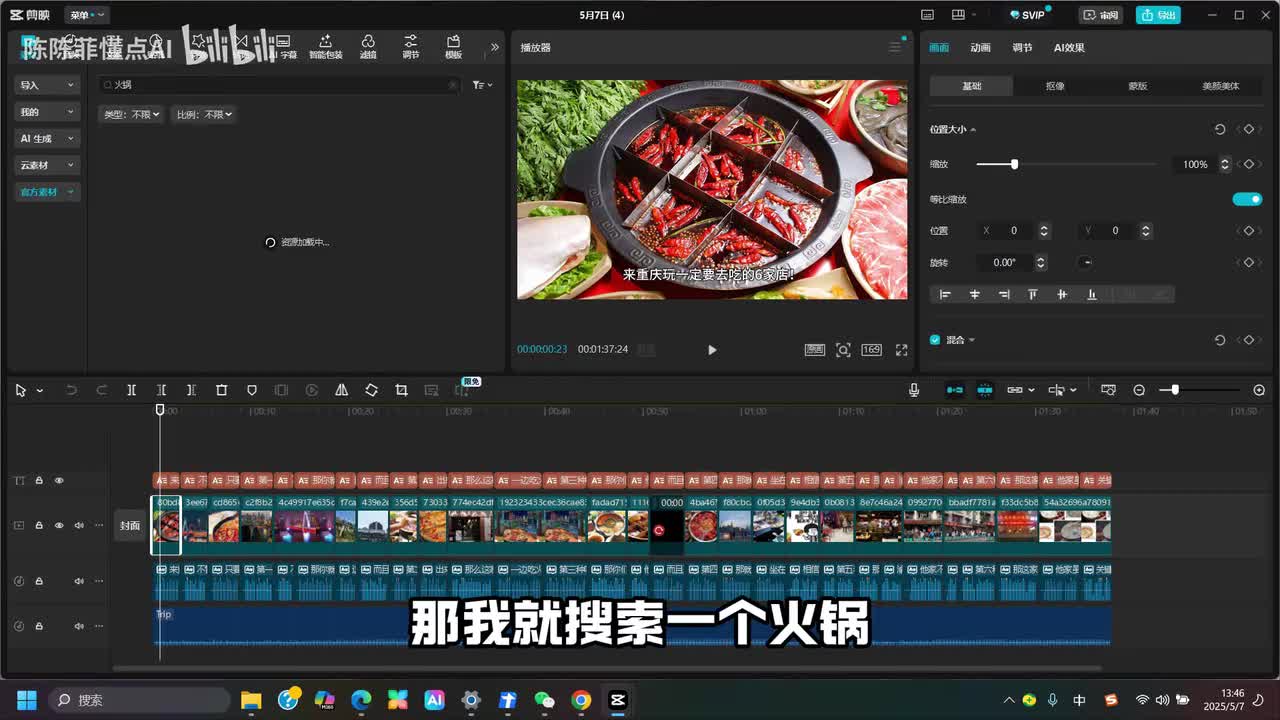Click the timeline zoom-out minus icon

[x=1139, y=390]
